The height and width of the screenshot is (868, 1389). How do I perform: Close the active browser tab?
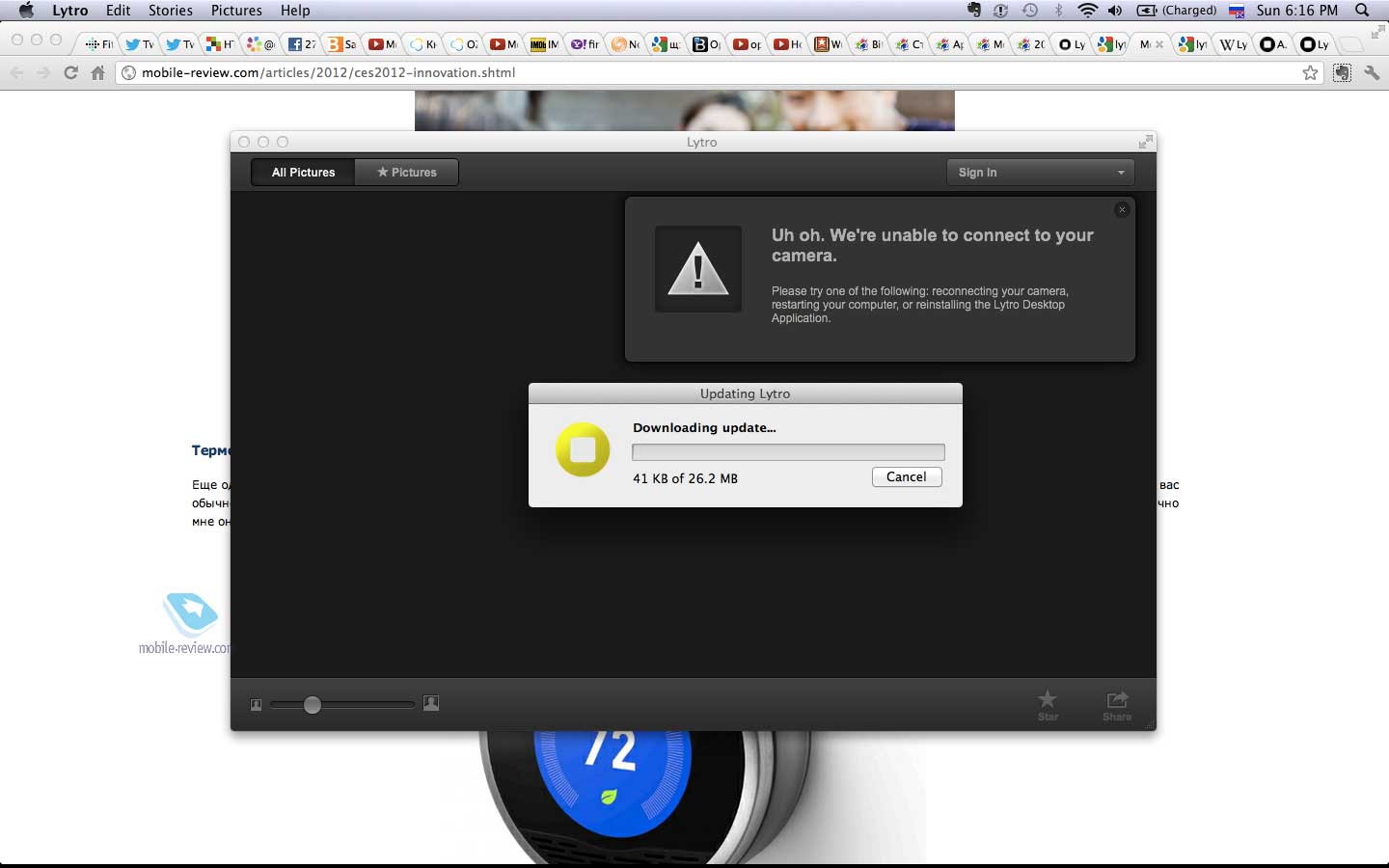[1158, 44]
